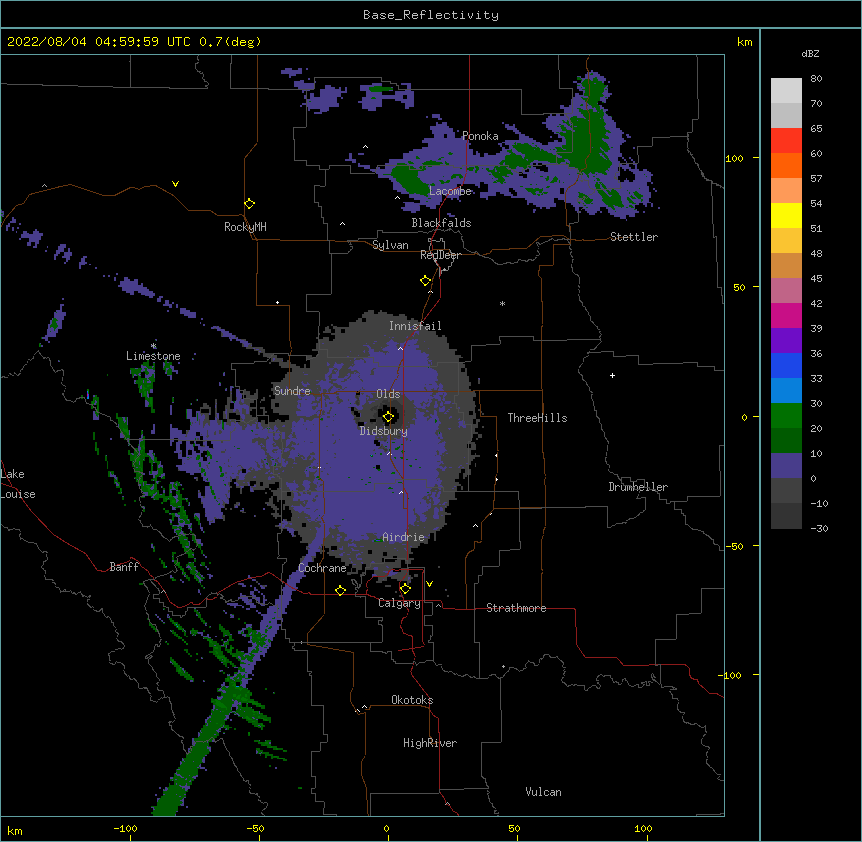Click the yellow v marker north of RockyMH
862x842 pixels.
[x=175, y=184]
